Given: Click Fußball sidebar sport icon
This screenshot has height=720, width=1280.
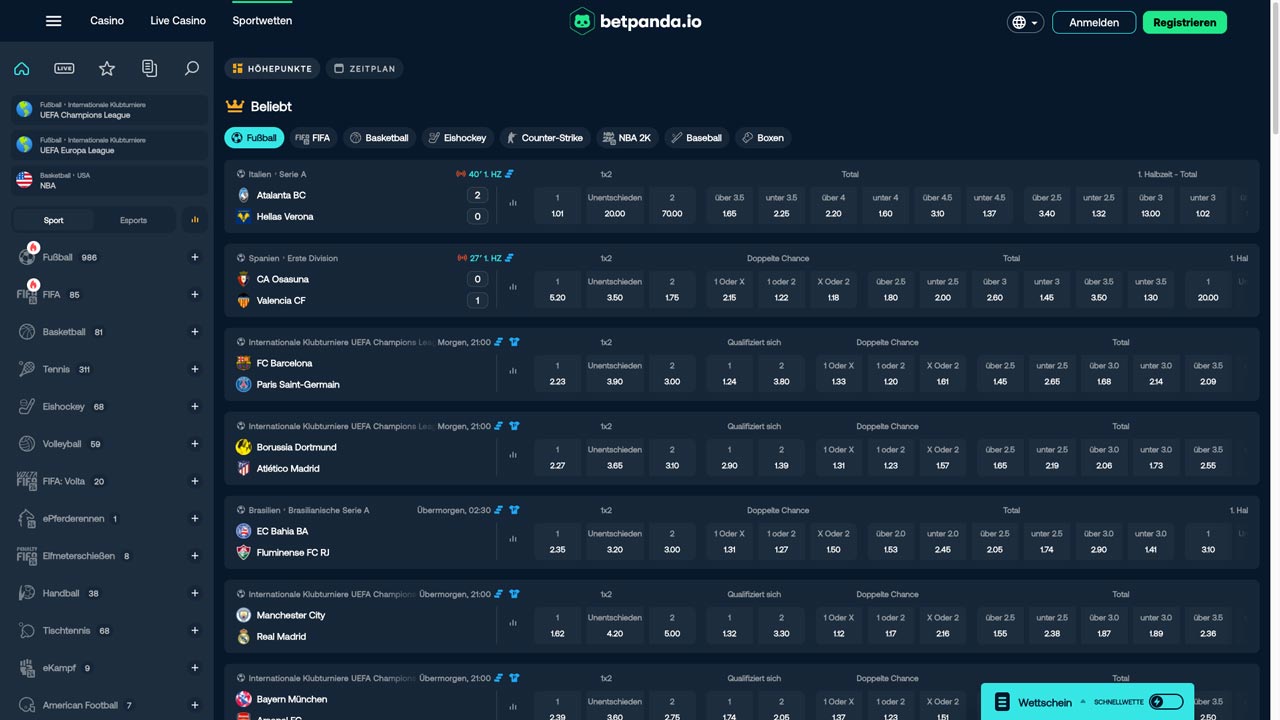Looking at the screenshot, I should pos(27,257).
